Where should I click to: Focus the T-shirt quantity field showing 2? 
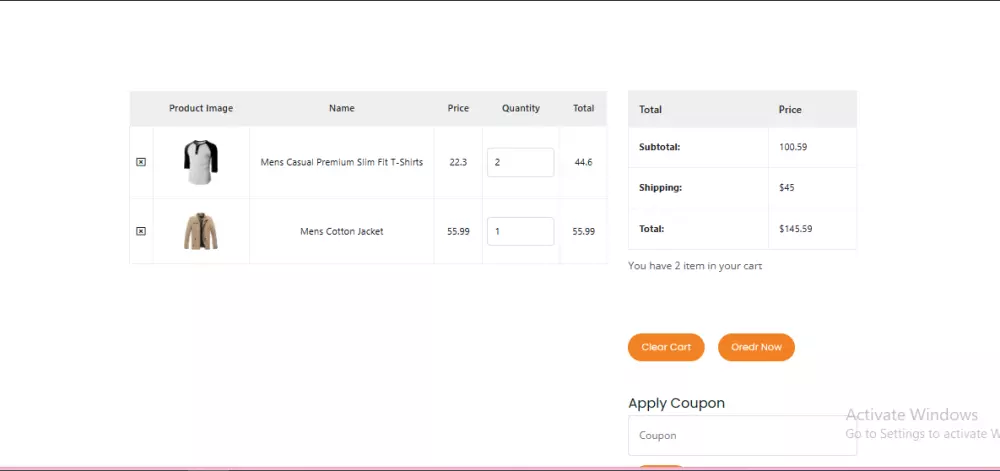point(520,162)
